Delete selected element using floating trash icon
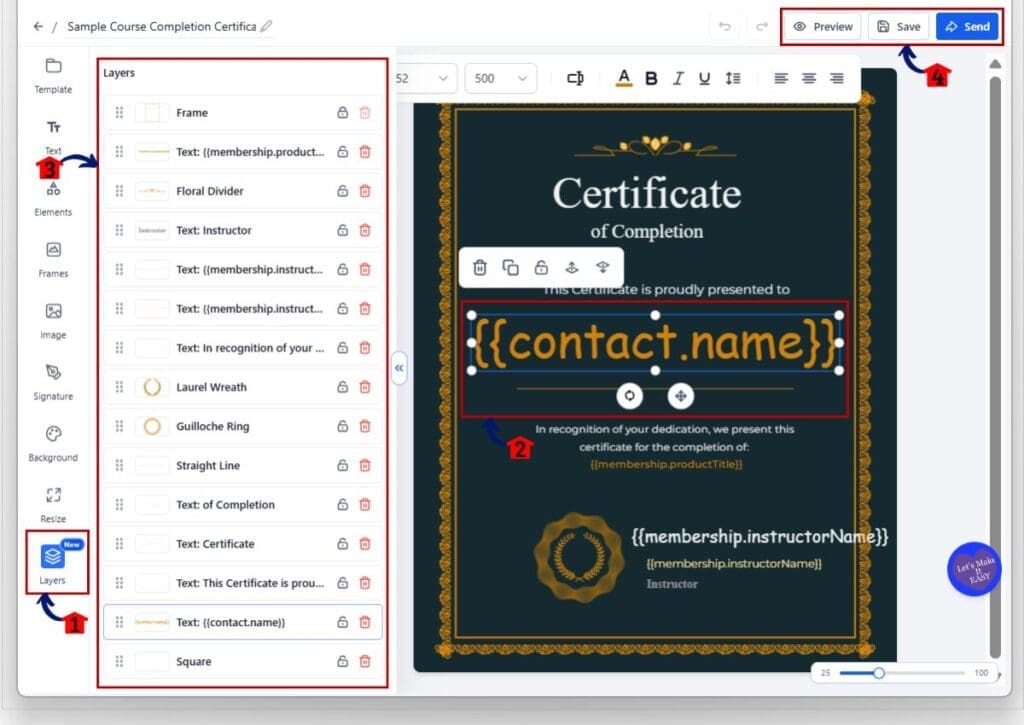Viewport: 1024px width, 725px height. (x=480, y=267)
